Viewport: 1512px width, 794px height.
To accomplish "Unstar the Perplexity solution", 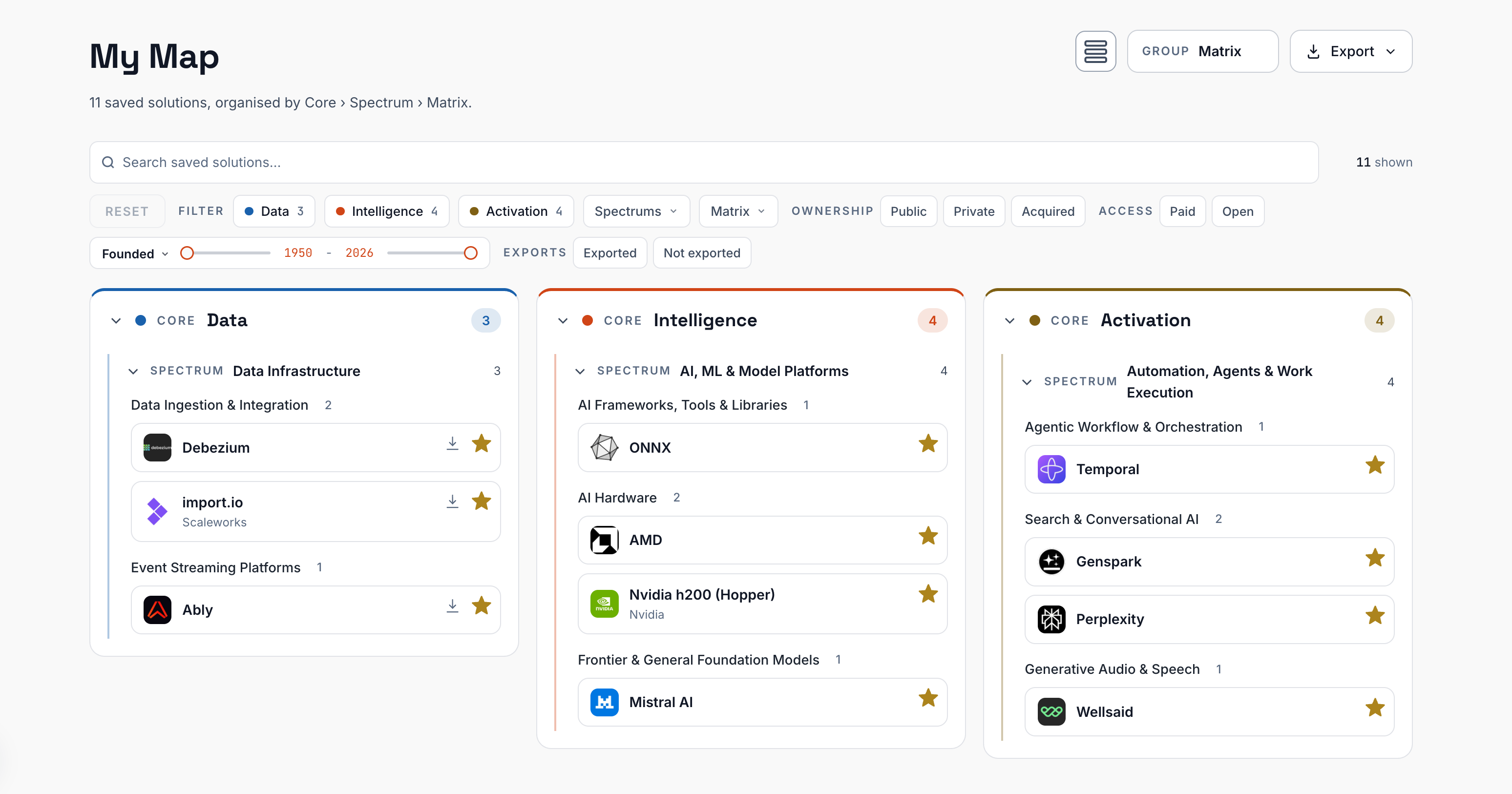I will click(1375, 616).
